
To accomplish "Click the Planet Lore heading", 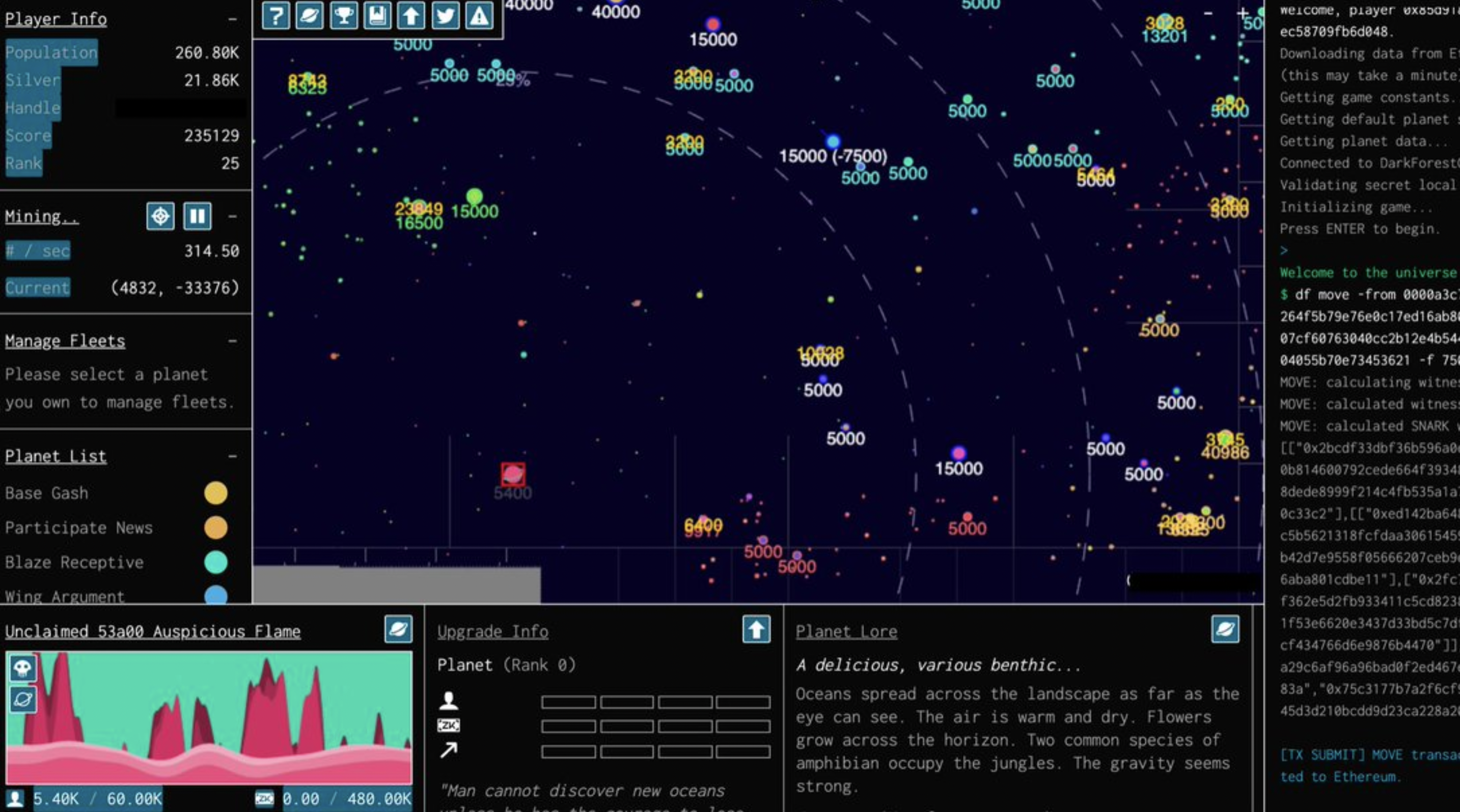I will [846, 631].
